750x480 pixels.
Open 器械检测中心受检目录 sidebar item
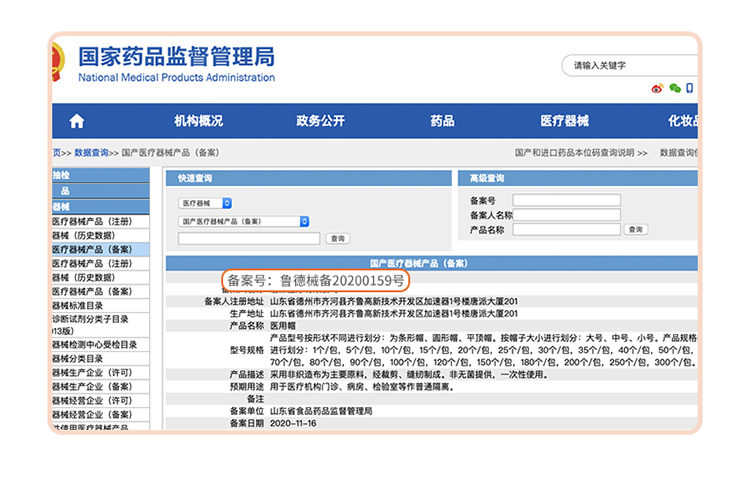[100, 345]
